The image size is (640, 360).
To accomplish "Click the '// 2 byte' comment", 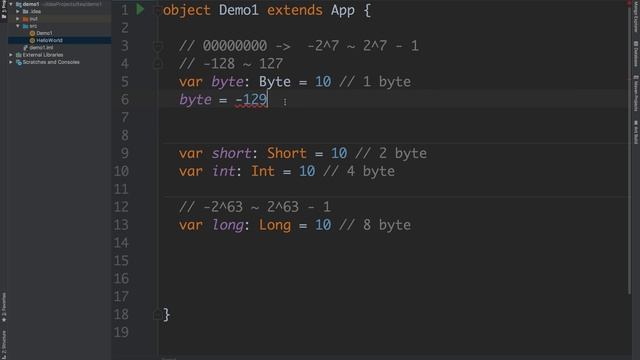I will 391,153.
